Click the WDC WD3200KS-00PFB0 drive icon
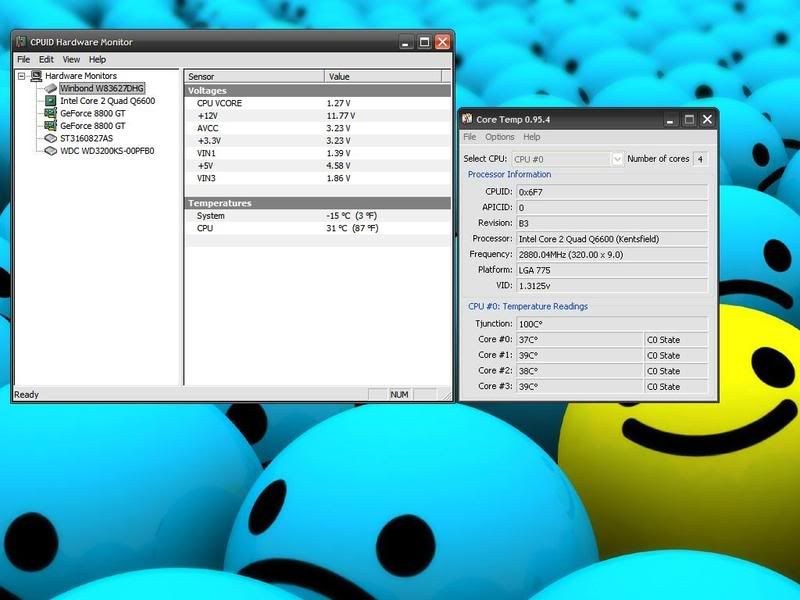Screen dimensions: 800x600 pos(51,151)
